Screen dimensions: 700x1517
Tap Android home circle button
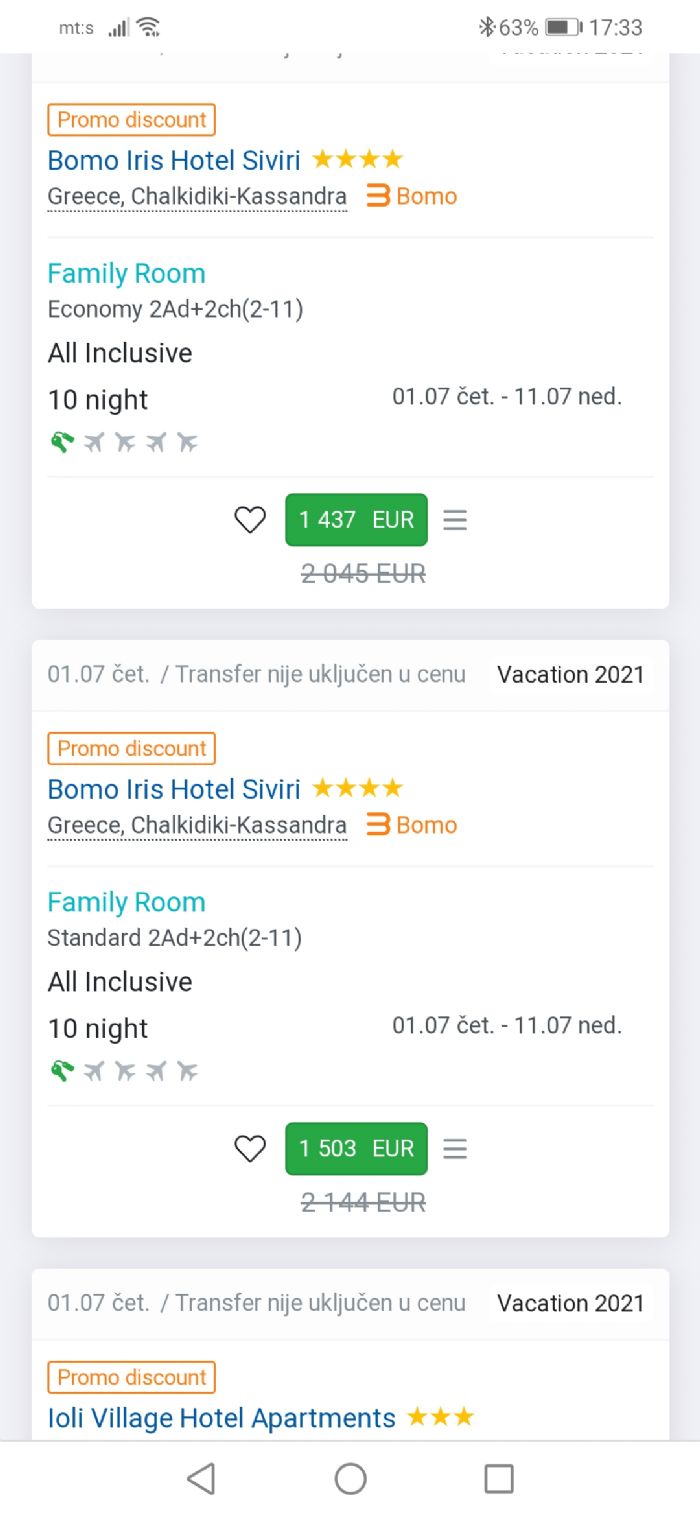click(350, 1478)
